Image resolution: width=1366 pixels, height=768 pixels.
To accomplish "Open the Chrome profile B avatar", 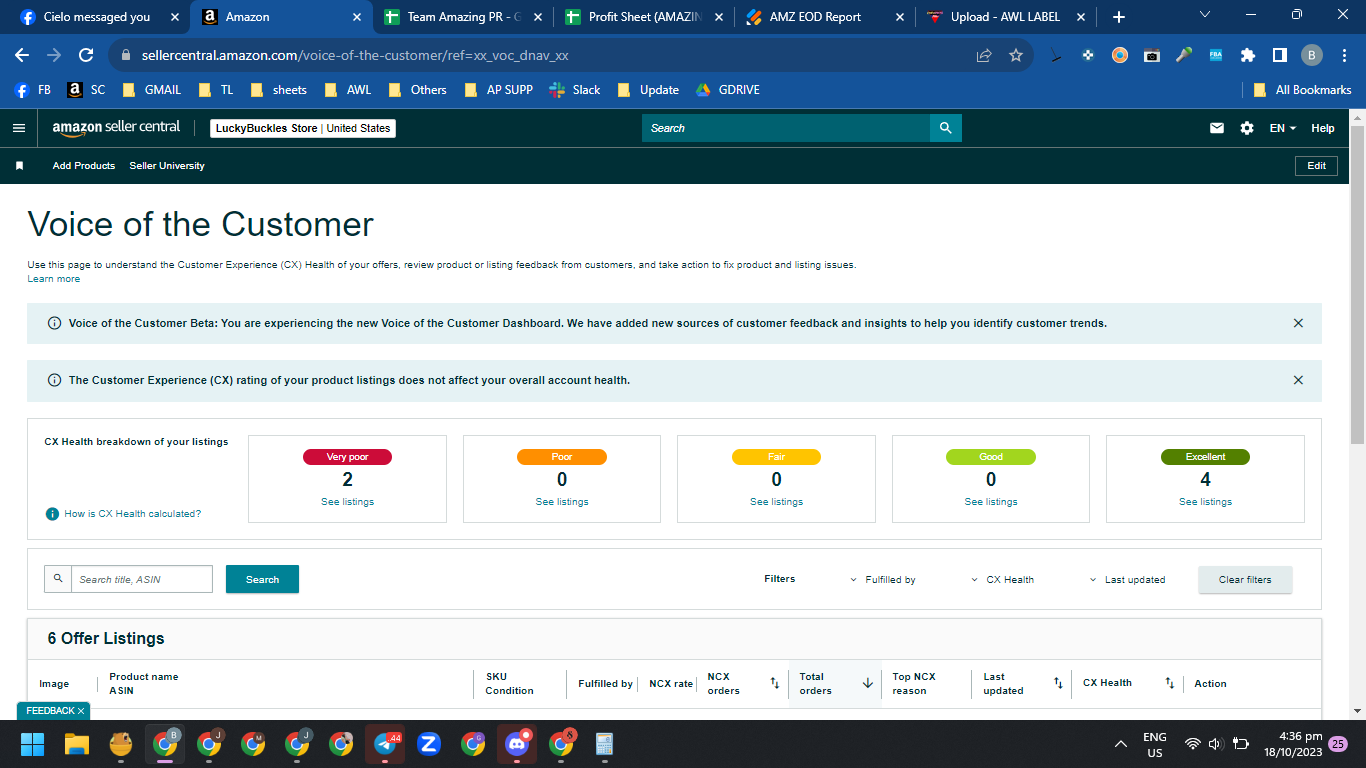I will click(x=1312, y=55).
